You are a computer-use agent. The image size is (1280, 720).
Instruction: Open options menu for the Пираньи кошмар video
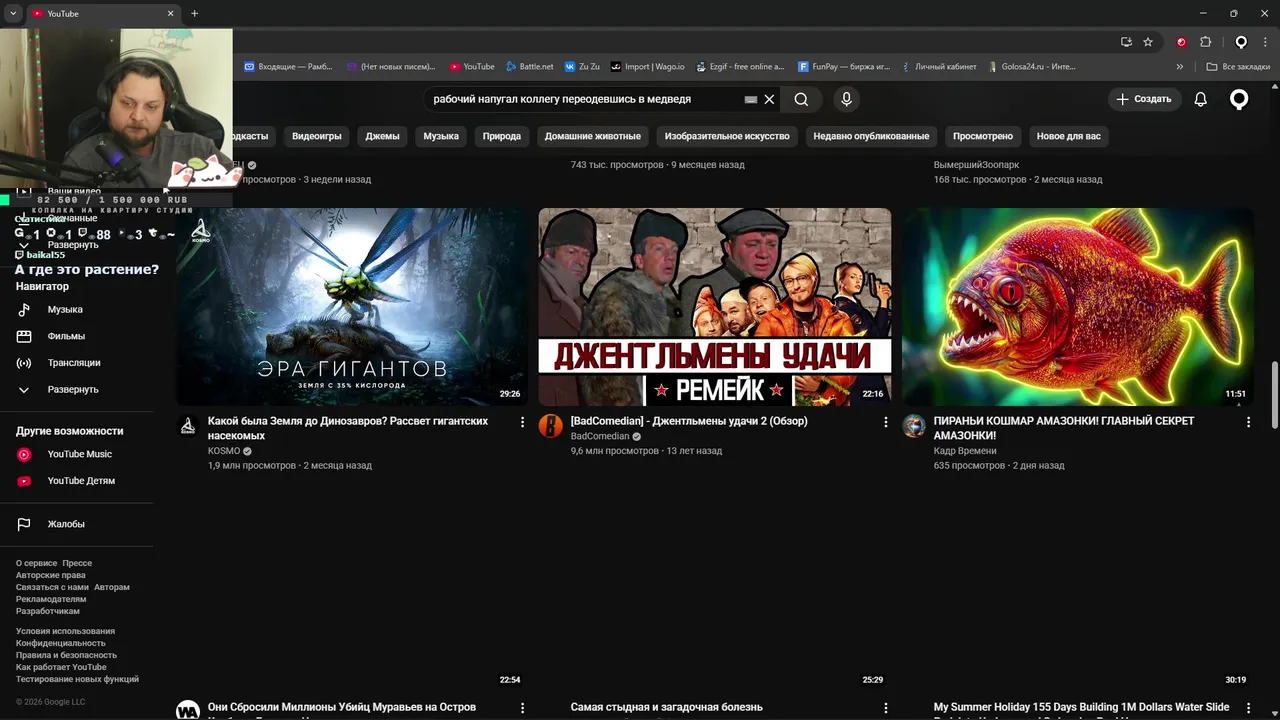1248,422
